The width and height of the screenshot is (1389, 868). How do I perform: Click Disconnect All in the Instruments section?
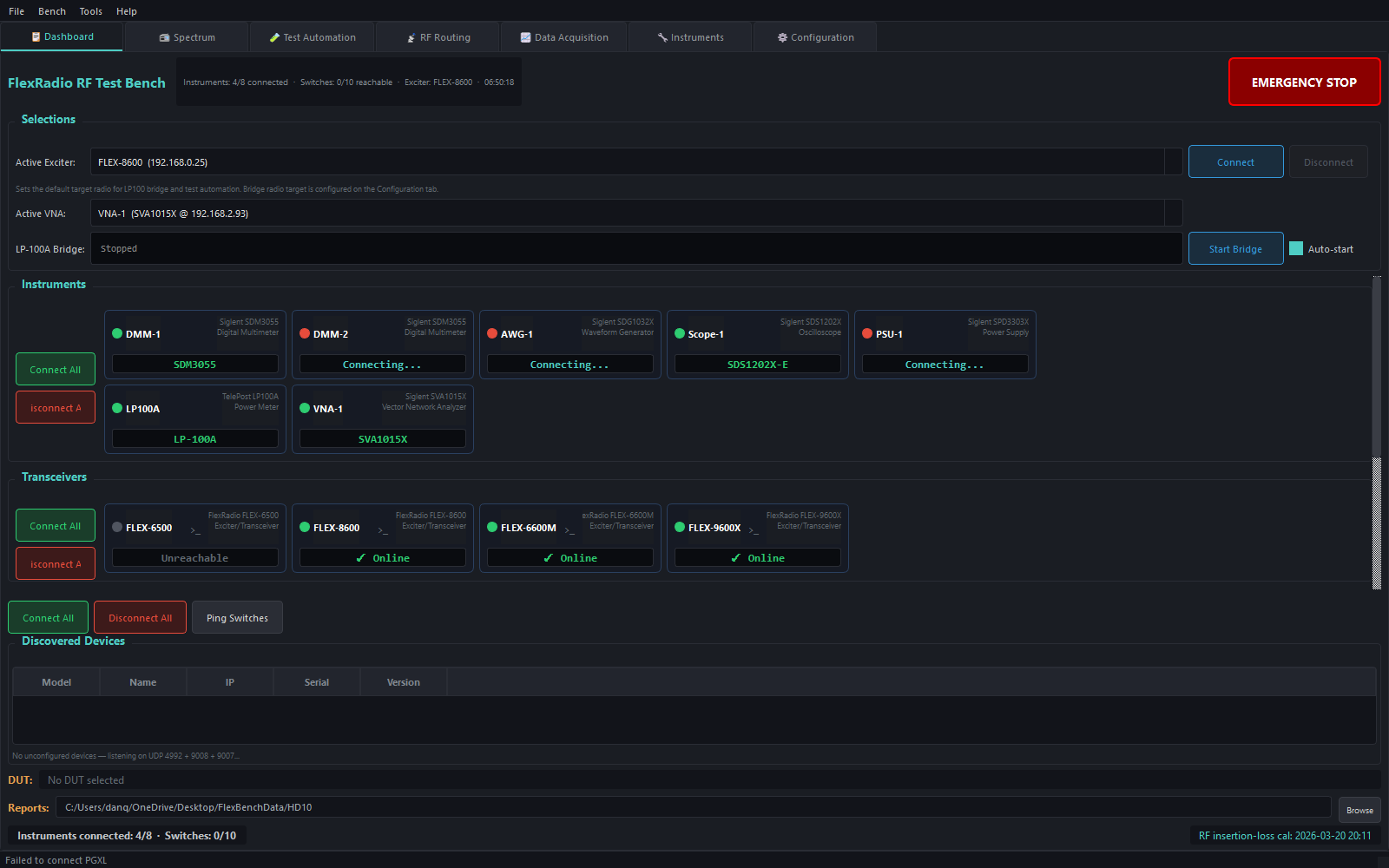(56, 408)
